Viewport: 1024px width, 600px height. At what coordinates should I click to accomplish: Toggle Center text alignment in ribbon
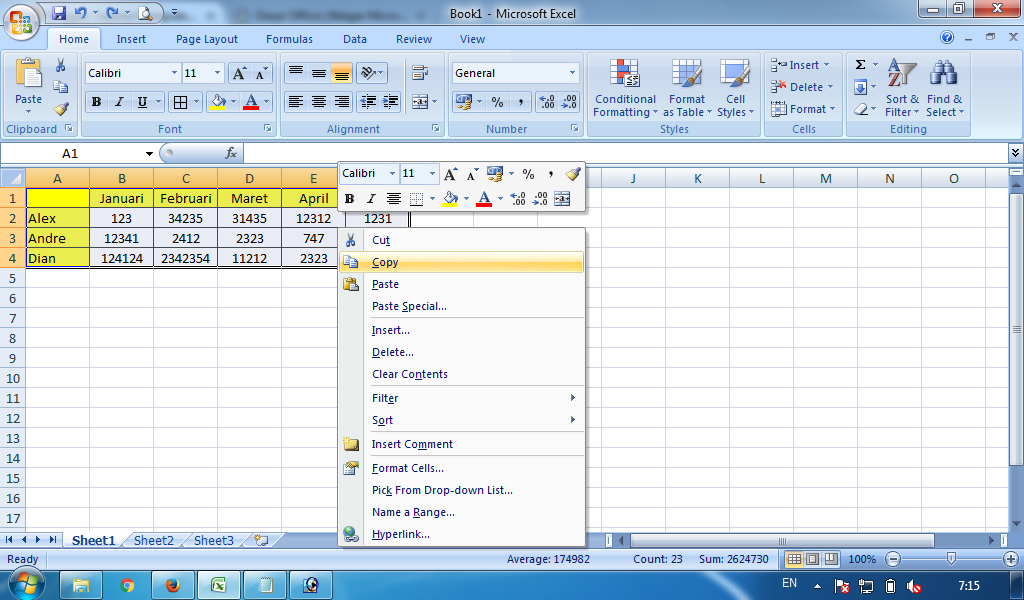click(x=319, y=102)
